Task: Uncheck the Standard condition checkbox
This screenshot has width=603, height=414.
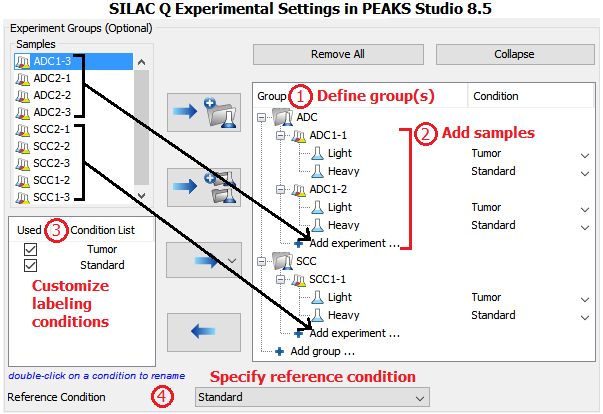Action: click(30, 265)
